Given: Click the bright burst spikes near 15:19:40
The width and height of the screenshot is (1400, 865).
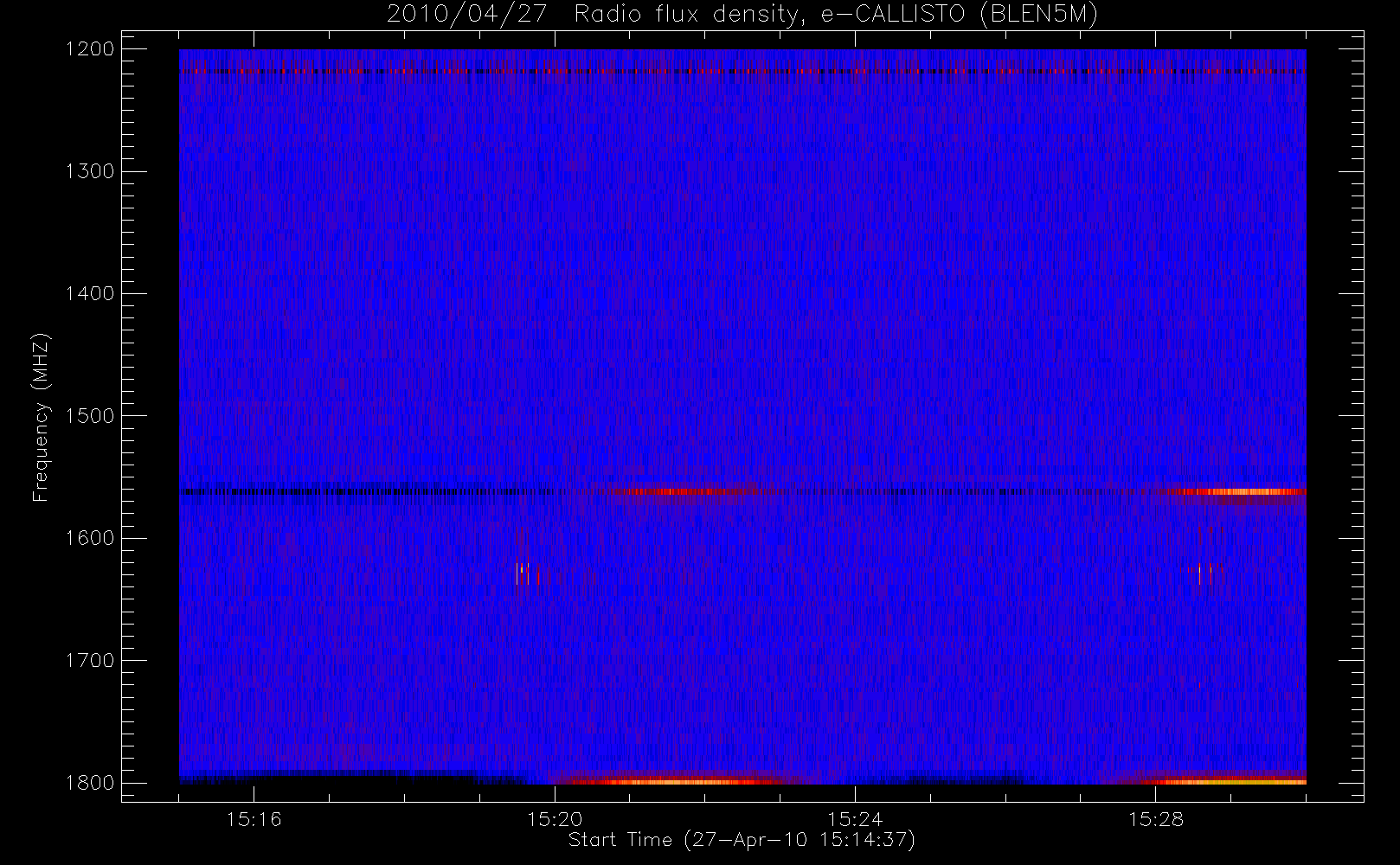Looking at the screenshot, I should tap(528, 573).
